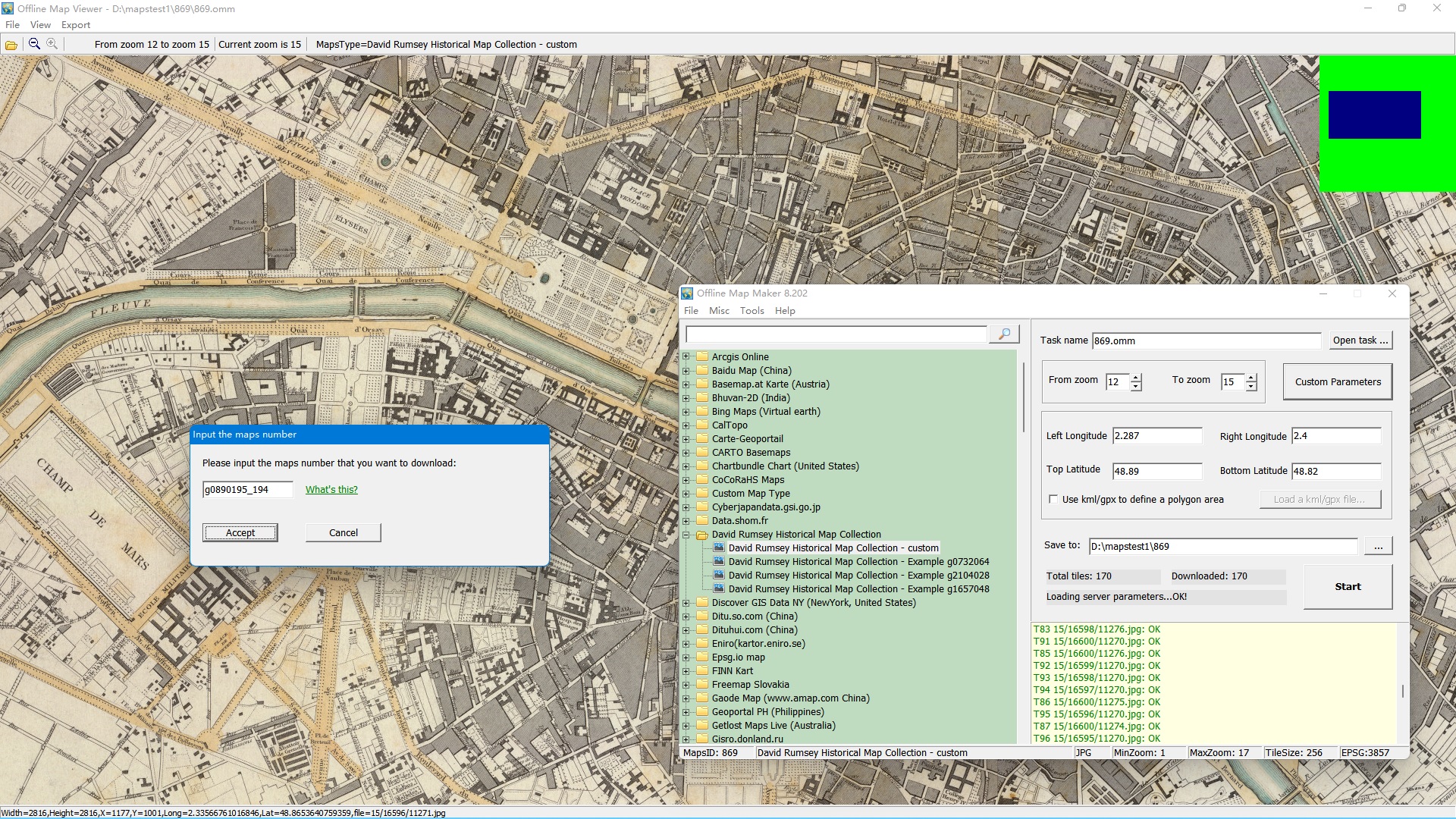1456x819 pixels.
Task: Open the Viewer File menu
Action: click(12, 25)
